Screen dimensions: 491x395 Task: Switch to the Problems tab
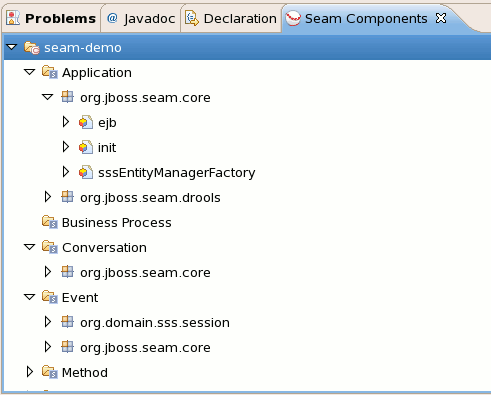point(51,19)
